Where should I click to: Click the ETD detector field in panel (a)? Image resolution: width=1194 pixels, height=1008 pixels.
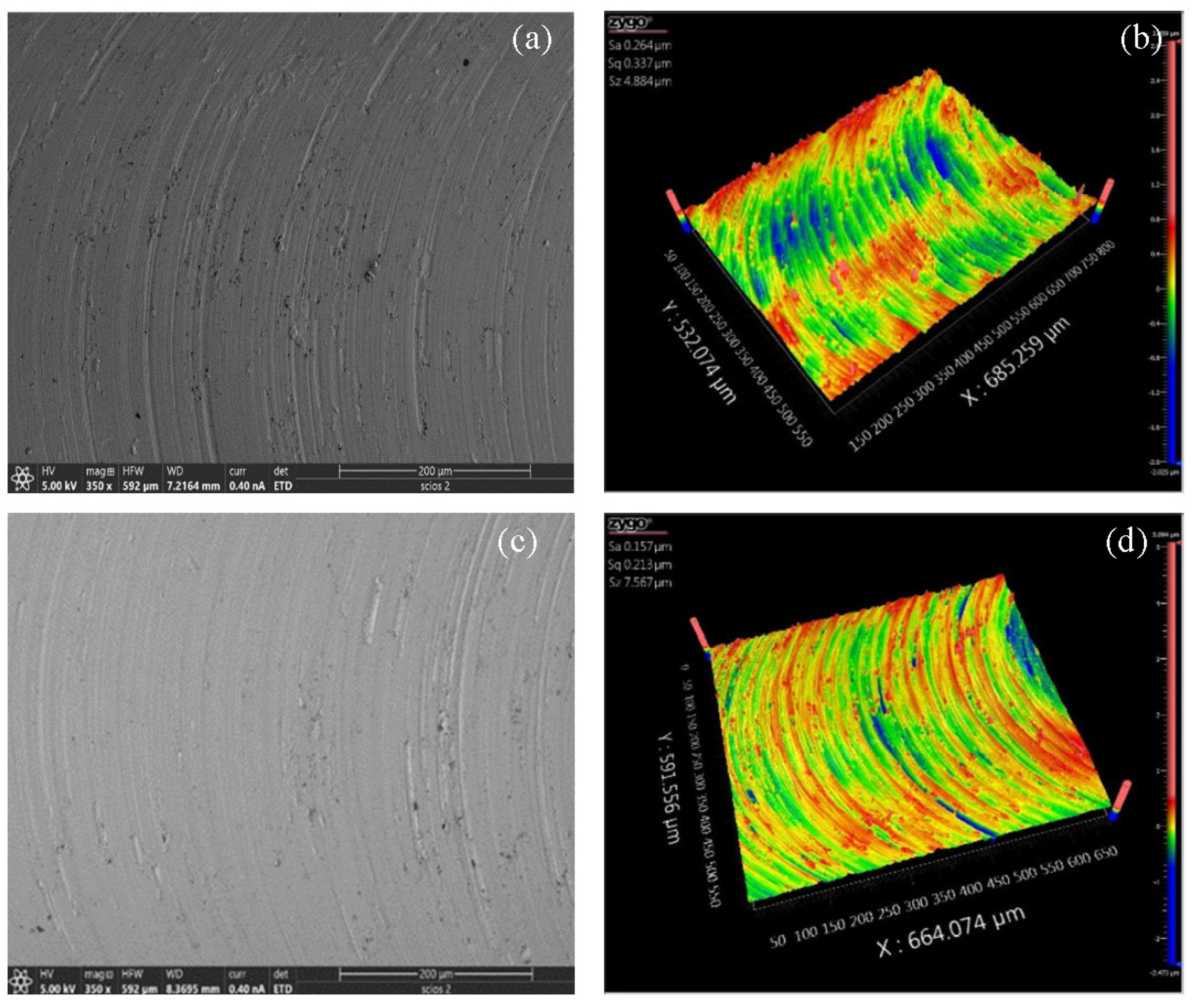(282, 486)
